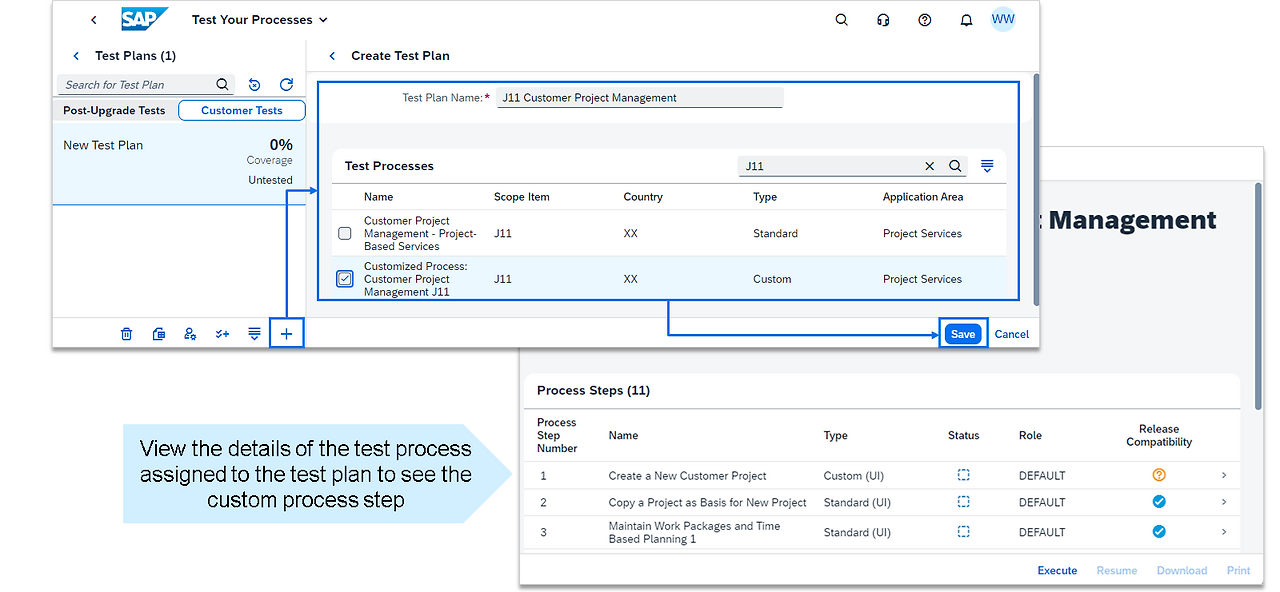Click the Process Step Number column header

pyautogui.click(x=557, y=435)
